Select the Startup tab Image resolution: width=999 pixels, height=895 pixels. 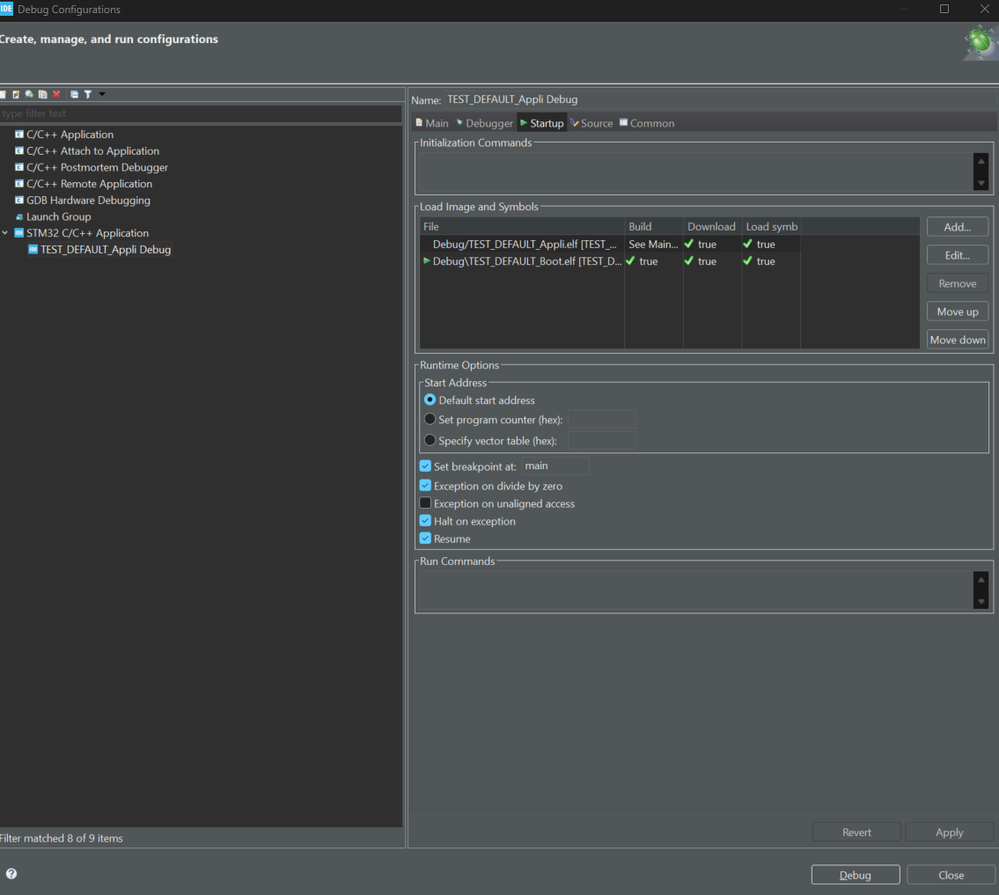pos(542,123)
